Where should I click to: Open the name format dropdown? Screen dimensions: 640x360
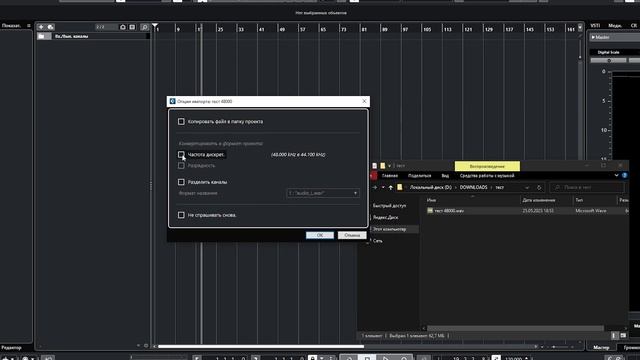(x=323, y=193)
